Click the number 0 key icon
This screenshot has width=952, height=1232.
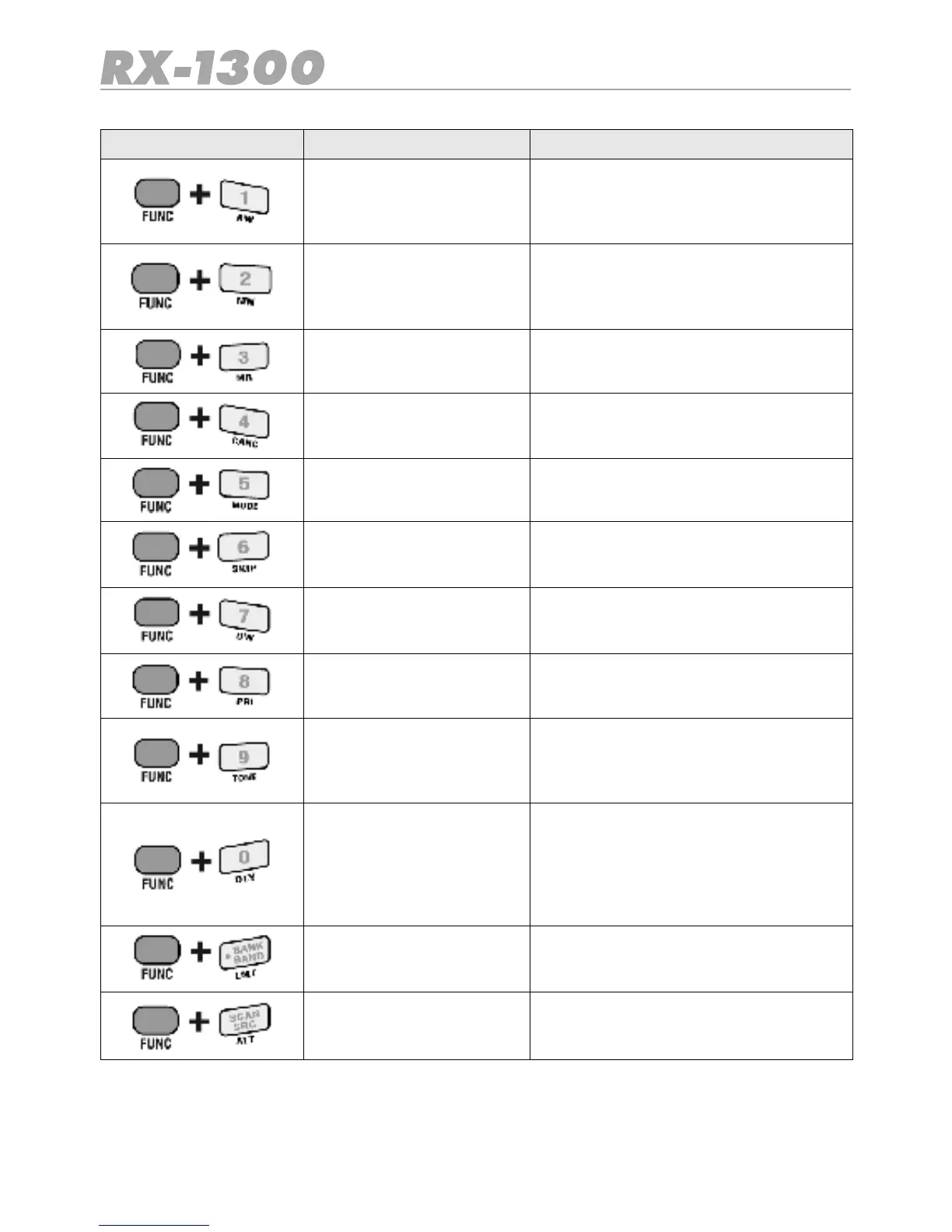coord(244,857)
